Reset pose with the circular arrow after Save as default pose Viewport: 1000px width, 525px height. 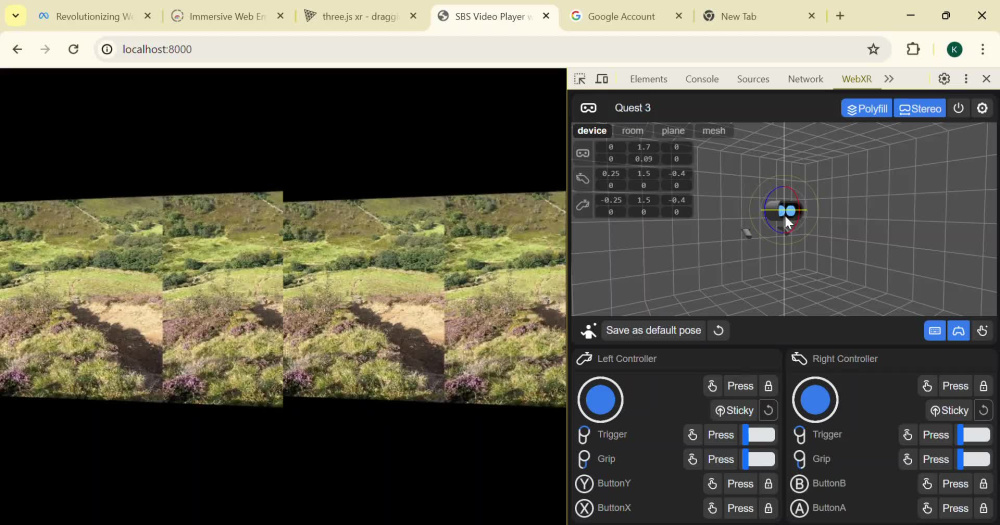click(719, 330)
